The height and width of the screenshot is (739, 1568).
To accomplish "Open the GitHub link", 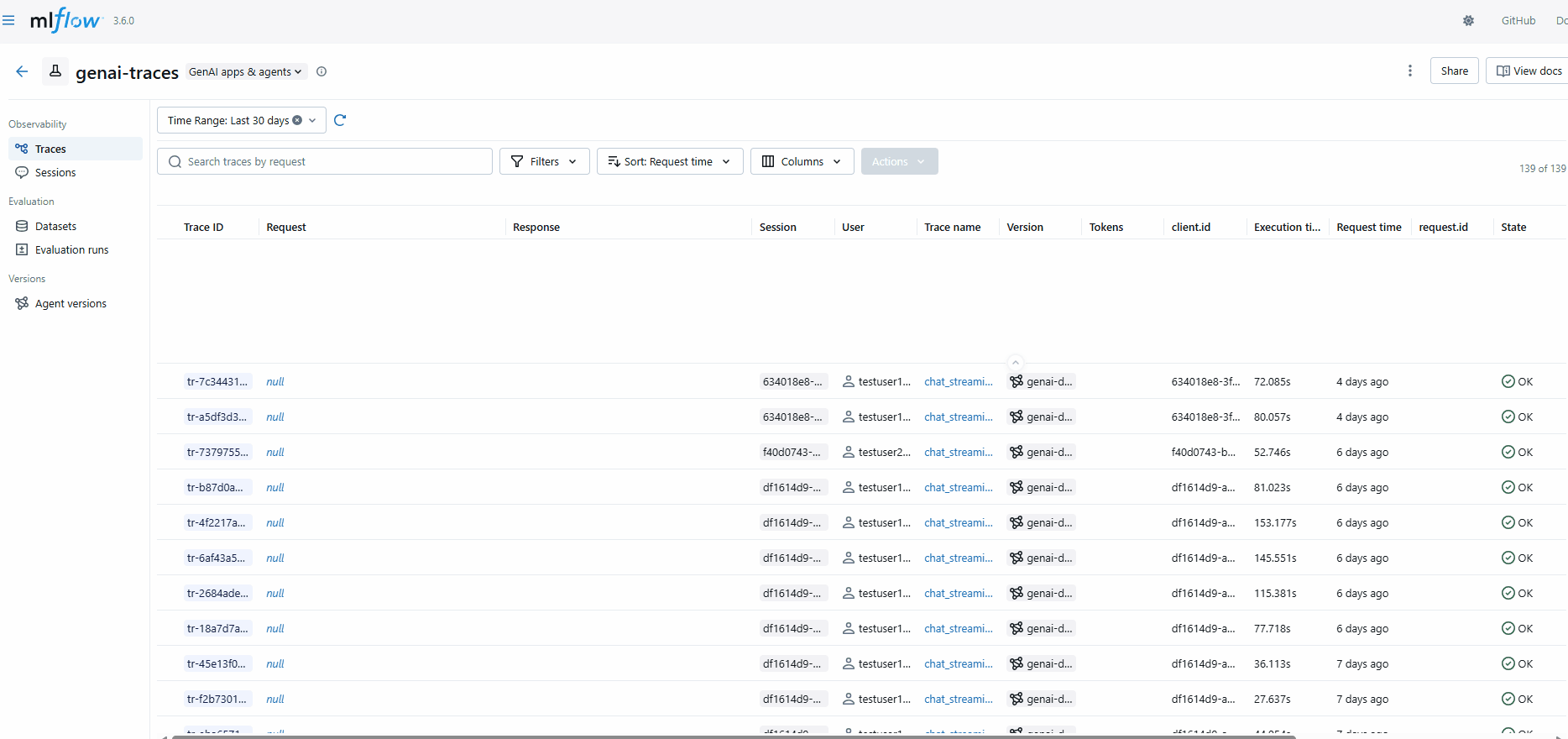I will click(1518, 20).
